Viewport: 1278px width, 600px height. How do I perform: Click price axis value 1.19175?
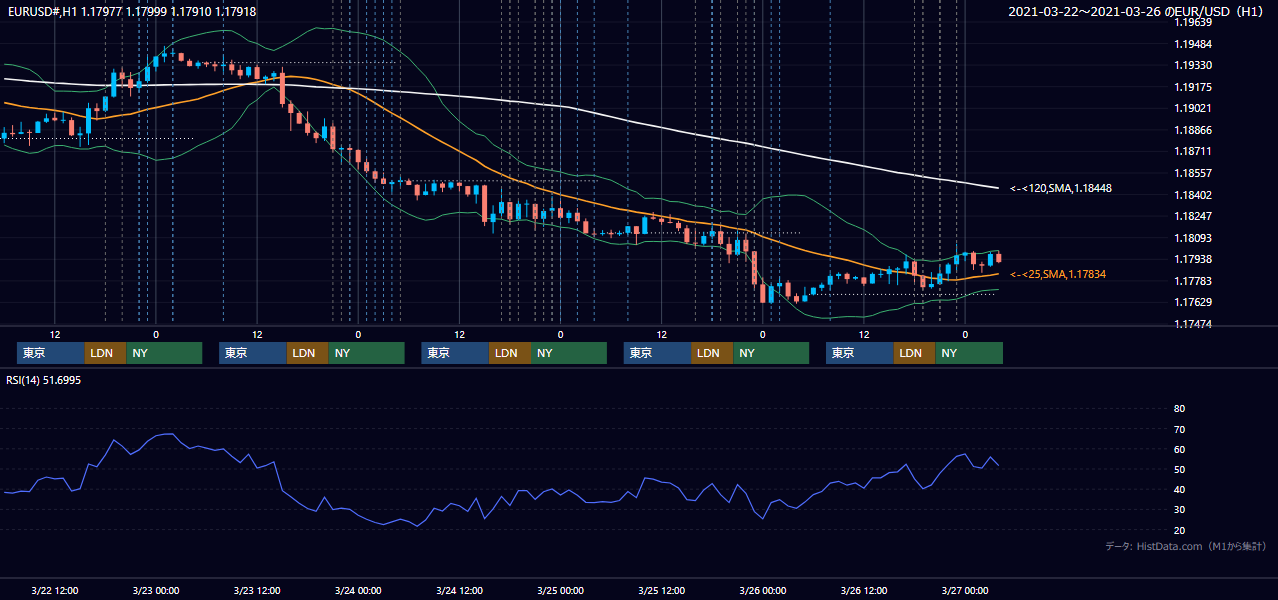tap(1193, 87)
